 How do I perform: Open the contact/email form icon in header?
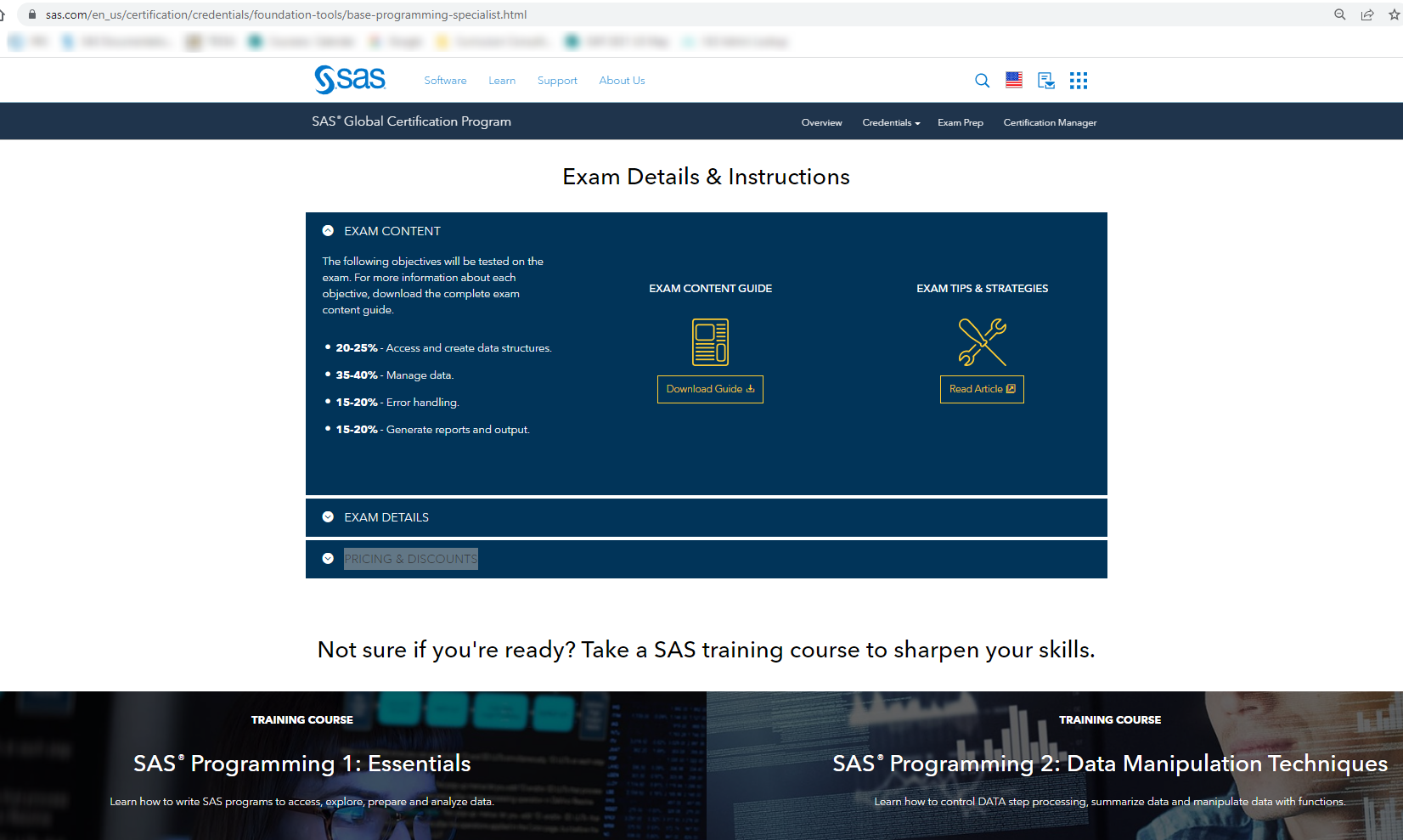click(x=1045, y=80)
